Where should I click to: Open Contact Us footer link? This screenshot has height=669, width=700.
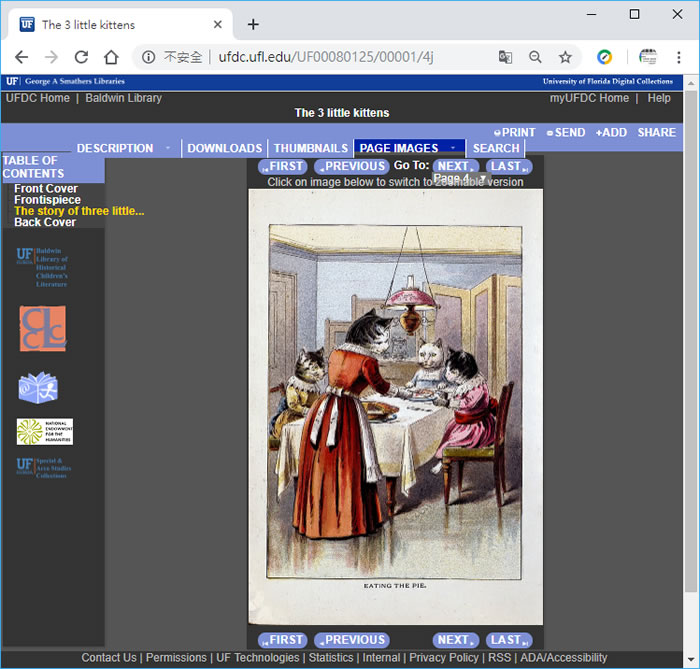point(109,658)
